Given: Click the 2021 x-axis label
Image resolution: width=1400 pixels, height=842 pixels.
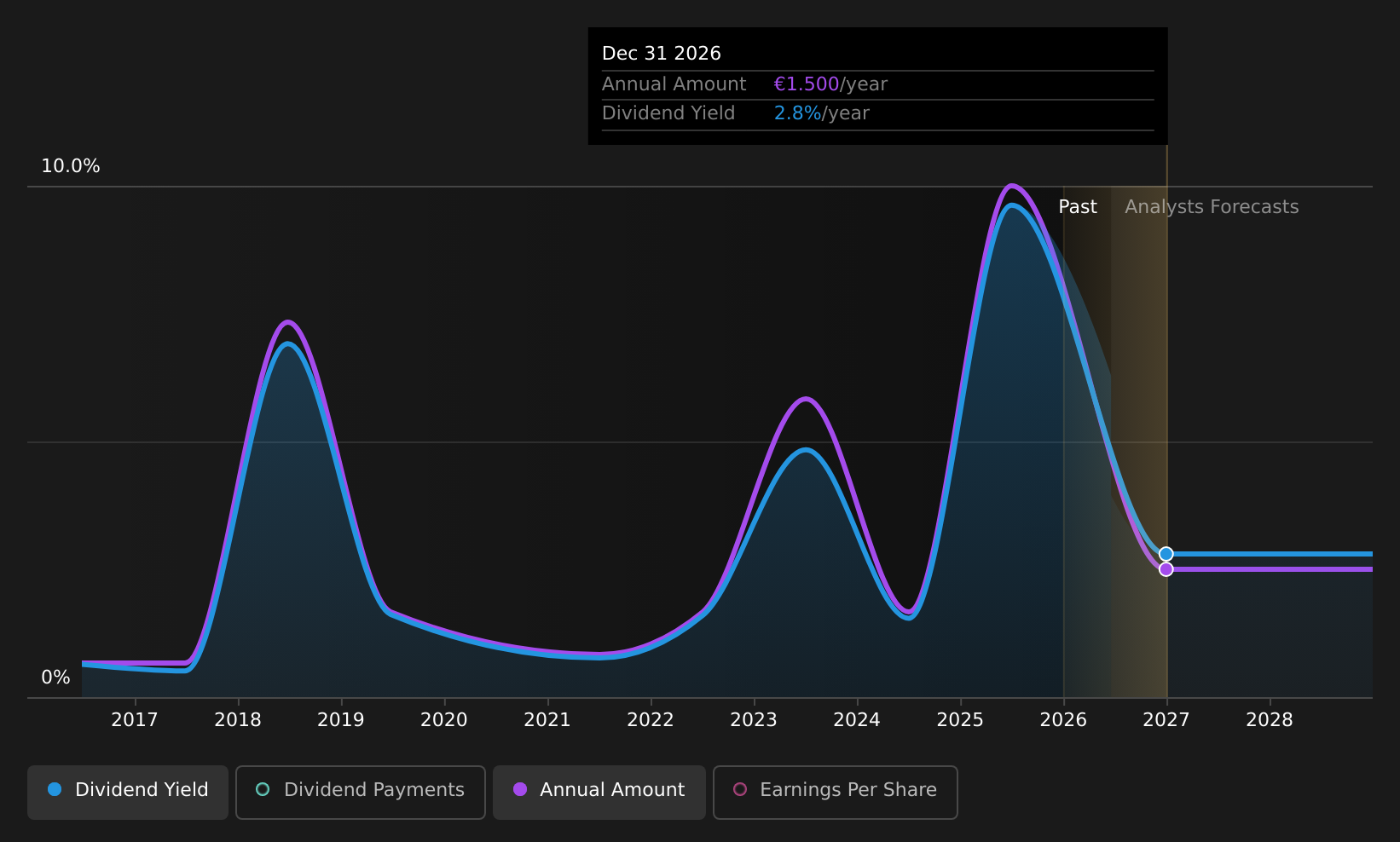Looking at the screenshot, I should click(547, 720).
